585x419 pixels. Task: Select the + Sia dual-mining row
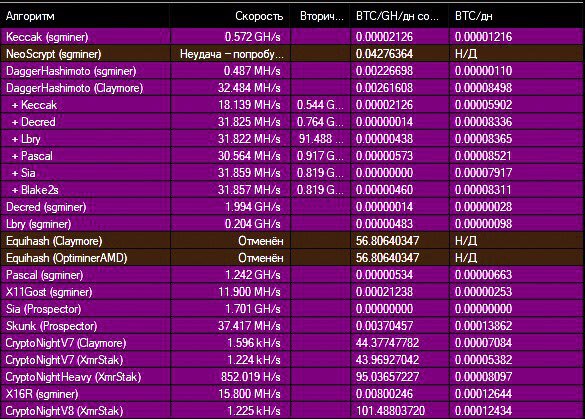click(x=292, y=173)
